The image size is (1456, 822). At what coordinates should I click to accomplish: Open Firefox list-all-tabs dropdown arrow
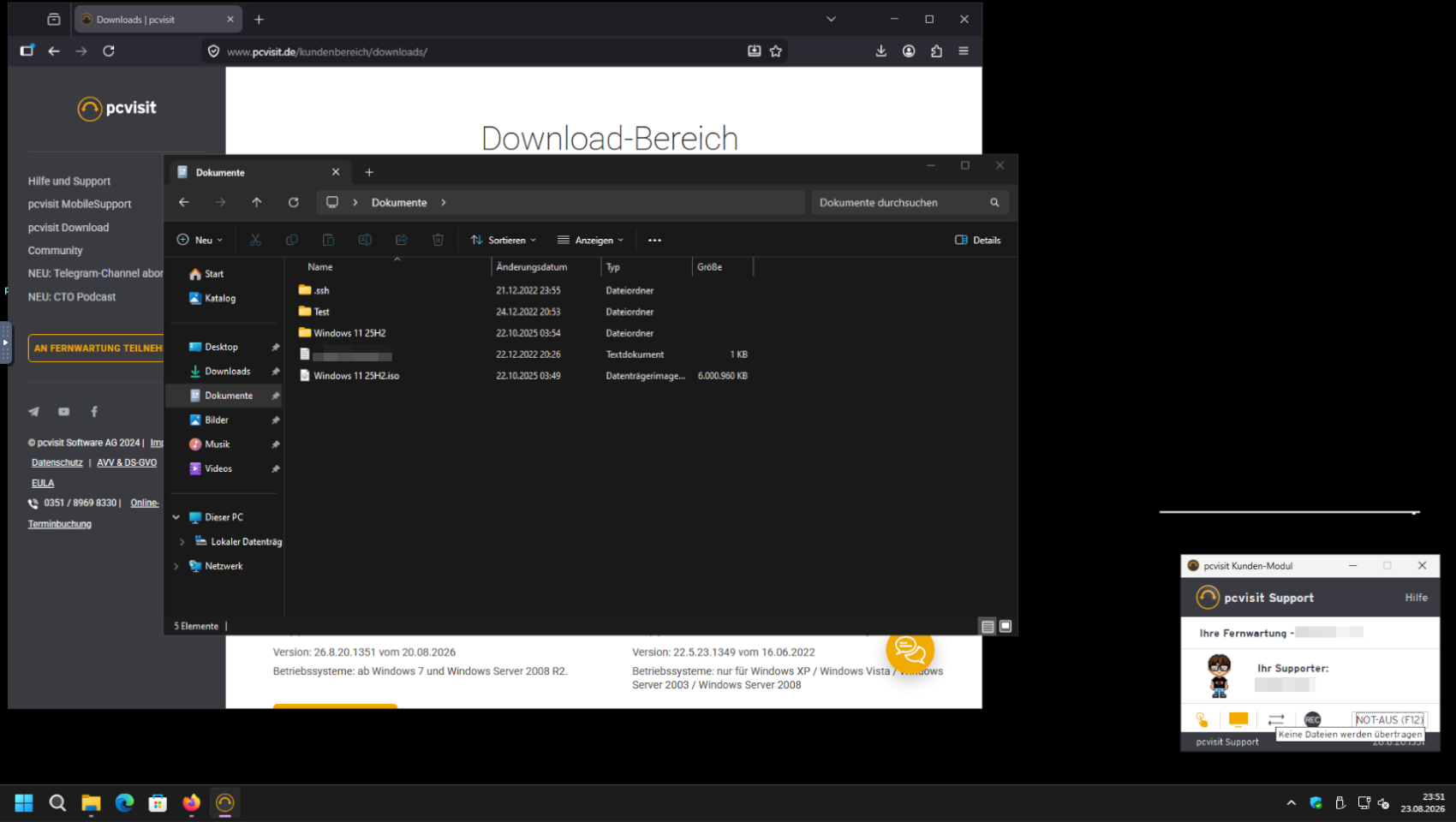click(x=831, y=19)
